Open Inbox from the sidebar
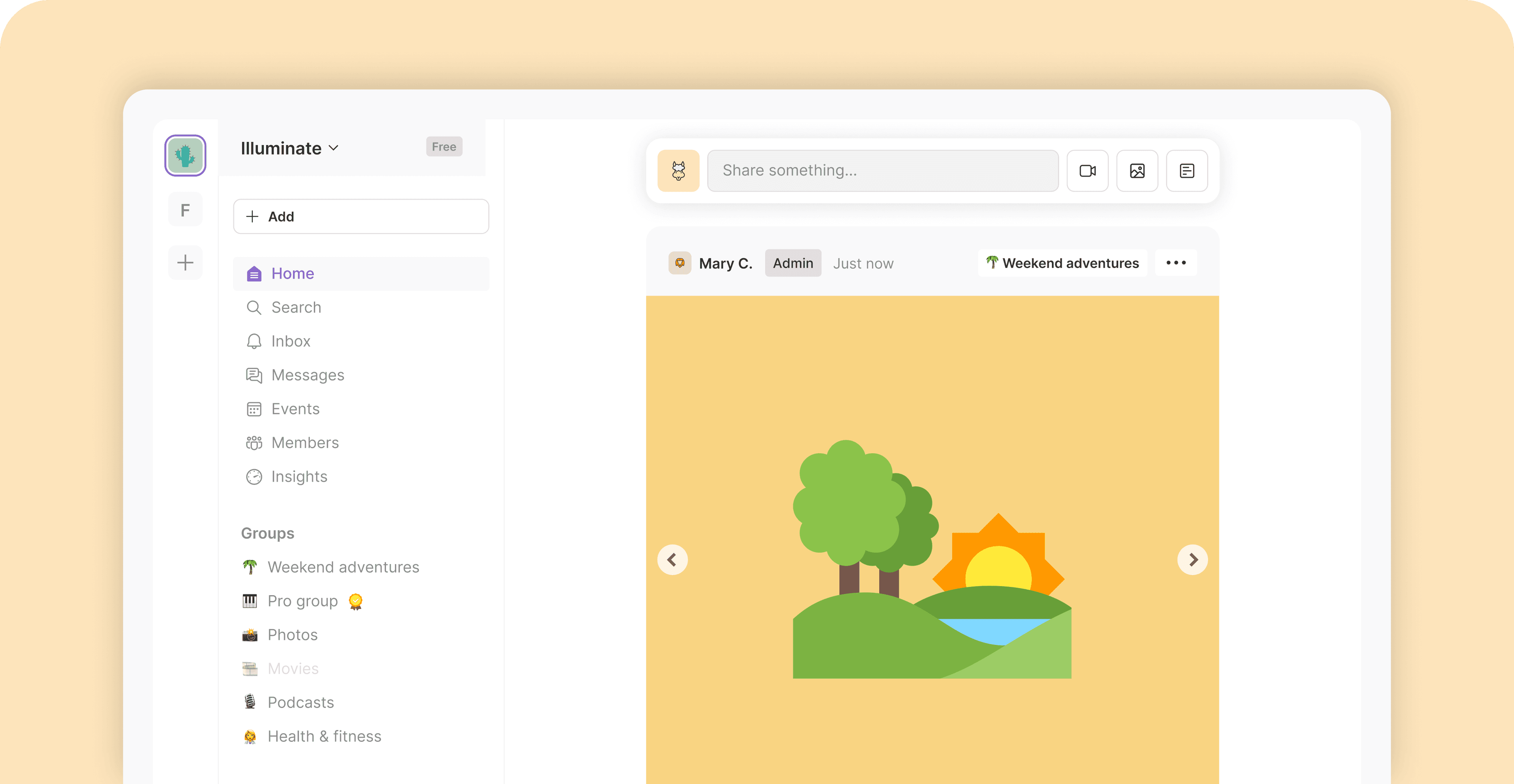The image size is (1514, 784). (290, 341)
